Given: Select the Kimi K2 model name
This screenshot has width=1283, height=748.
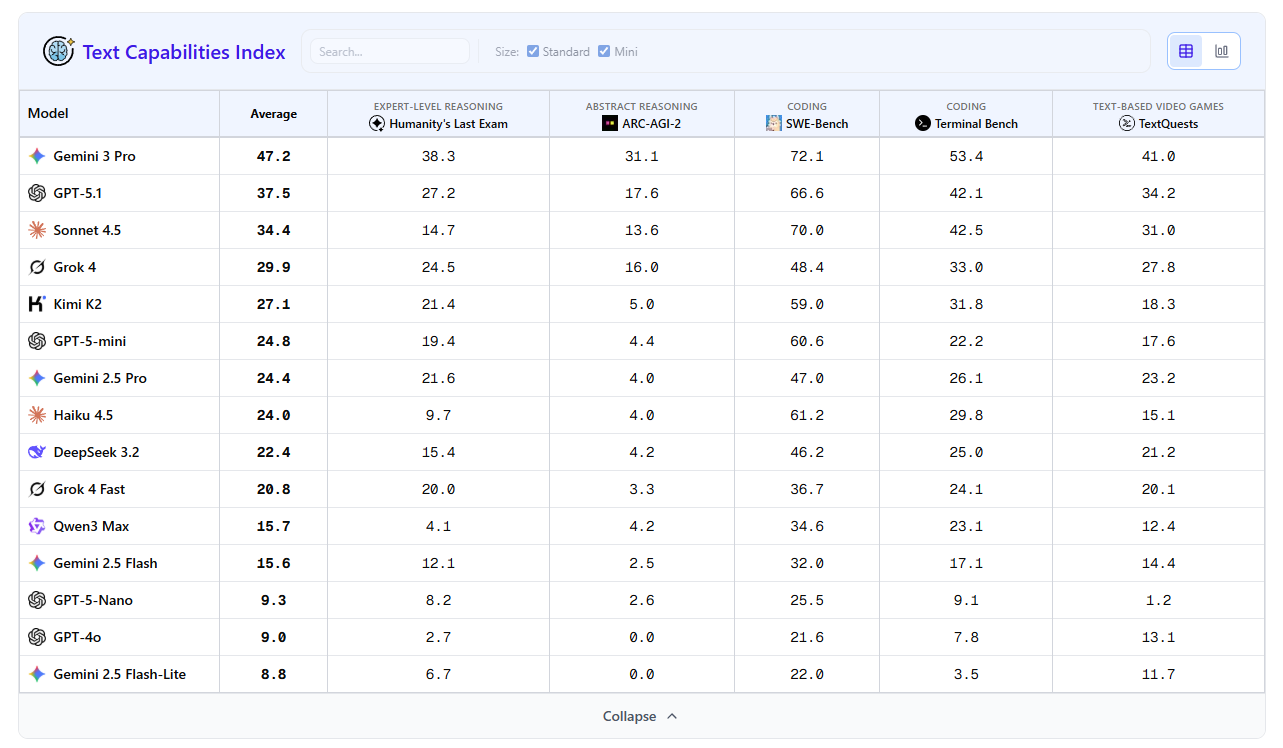Looking at the screenshot, I should [x=78, y=304].
